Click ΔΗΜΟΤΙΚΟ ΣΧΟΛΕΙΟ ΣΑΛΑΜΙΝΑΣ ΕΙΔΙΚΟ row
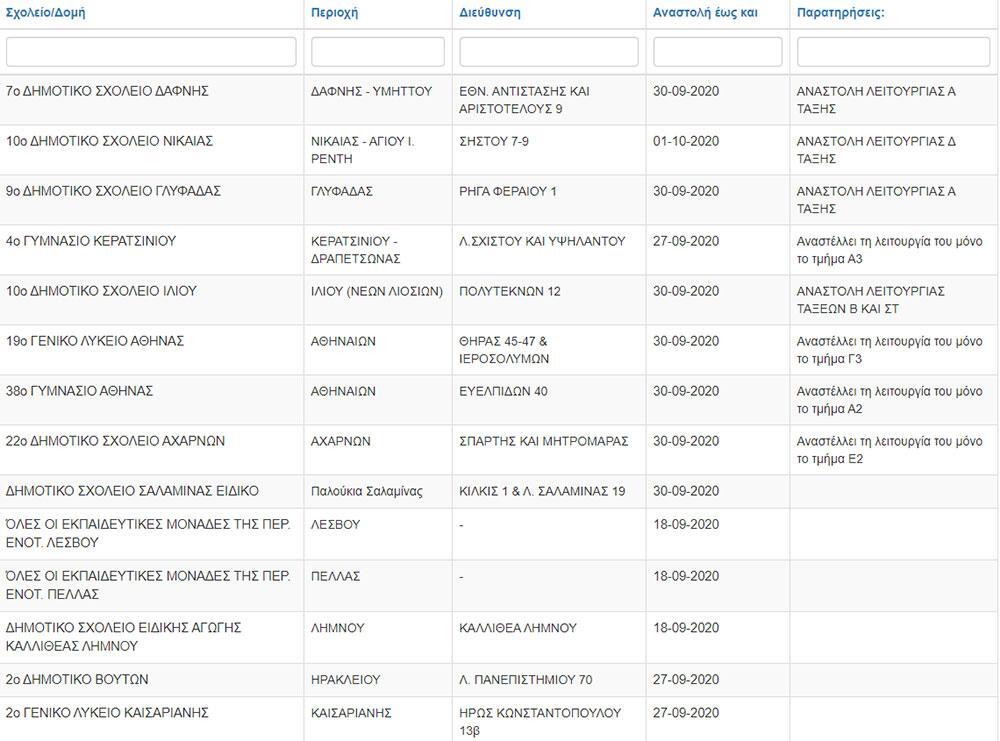Image resolution: width=1000 pixels, height=741 pixels. [x=132, y=491]
